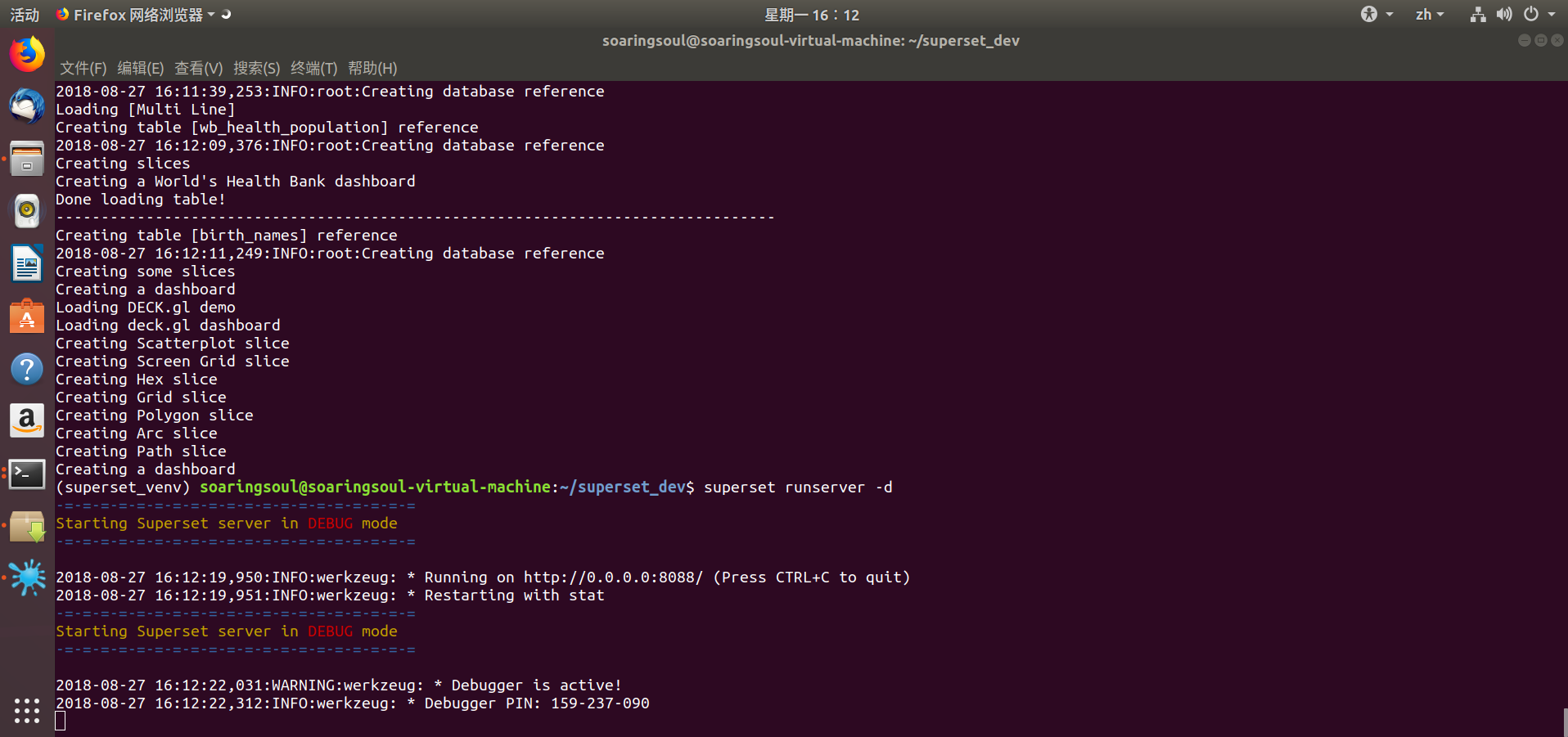Viewport: 1568px width, 737px height.
Task: Click the 'Loading DECK.gl demo' line
Action: pos(145,308)
